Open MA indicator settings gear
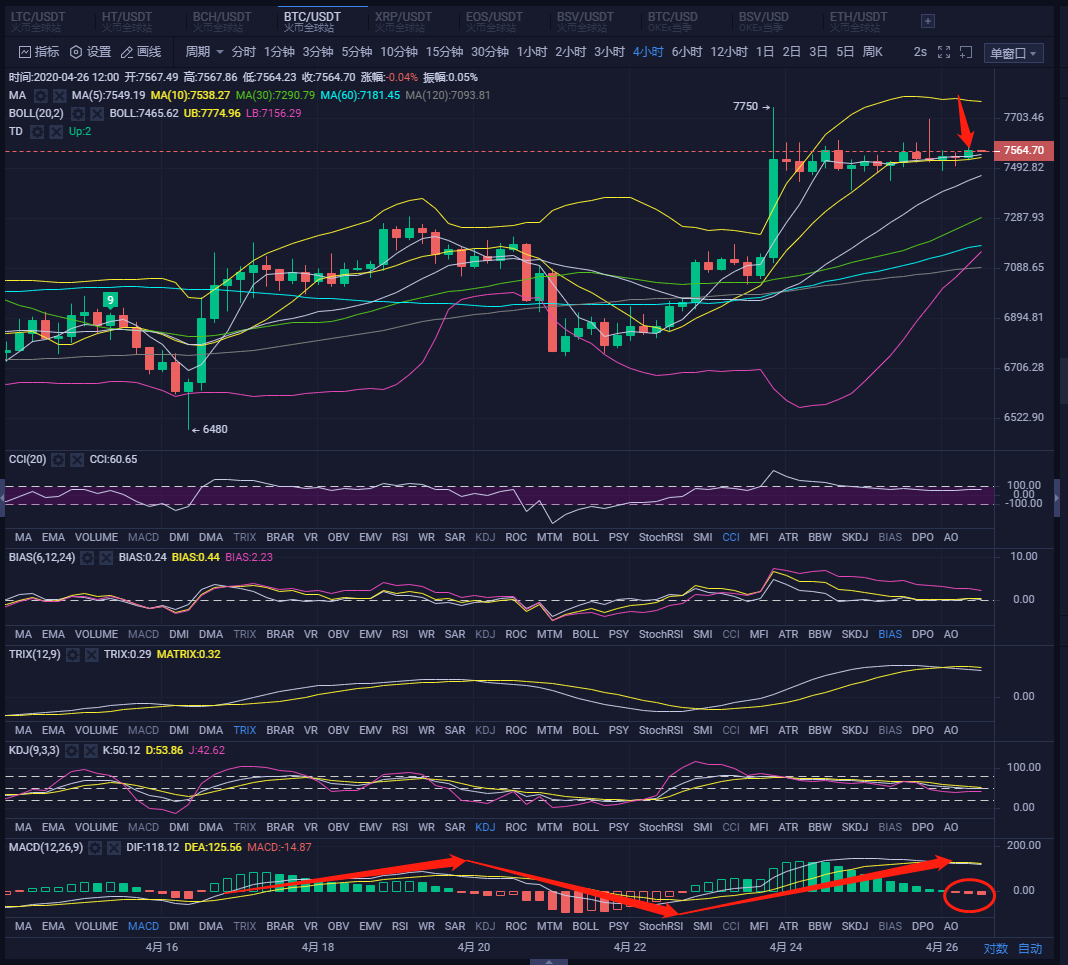 click(x=38, y=97)
